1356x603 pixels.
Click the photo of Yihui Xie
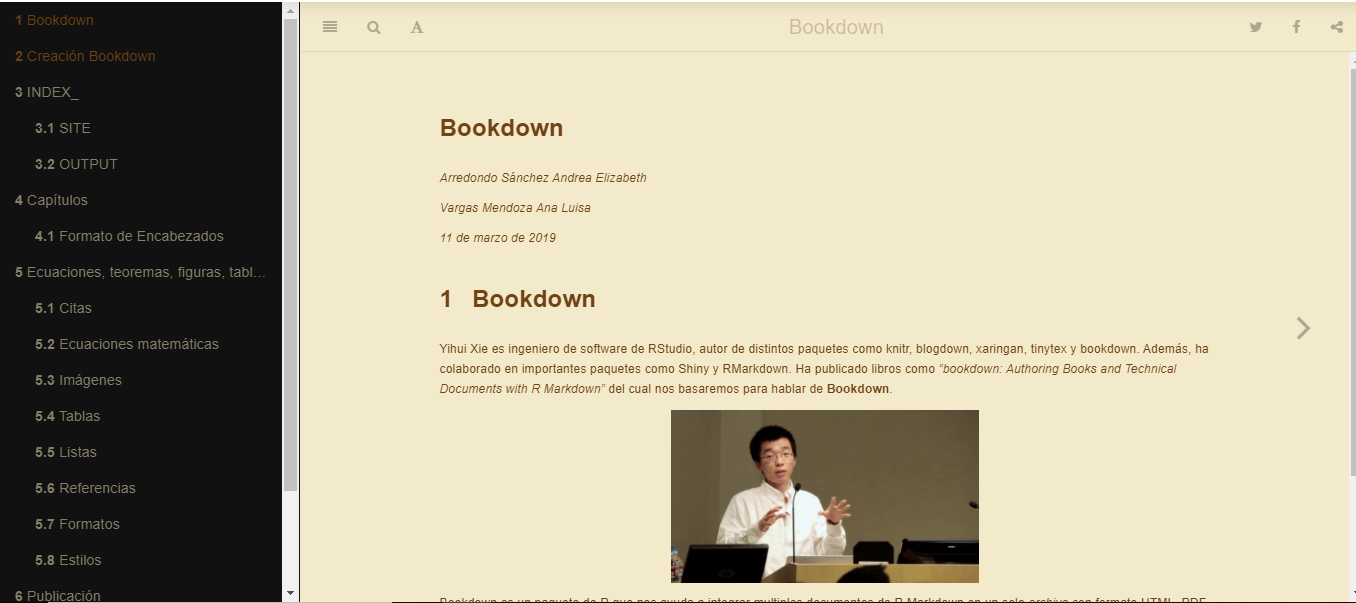click(x=824, y=496)
